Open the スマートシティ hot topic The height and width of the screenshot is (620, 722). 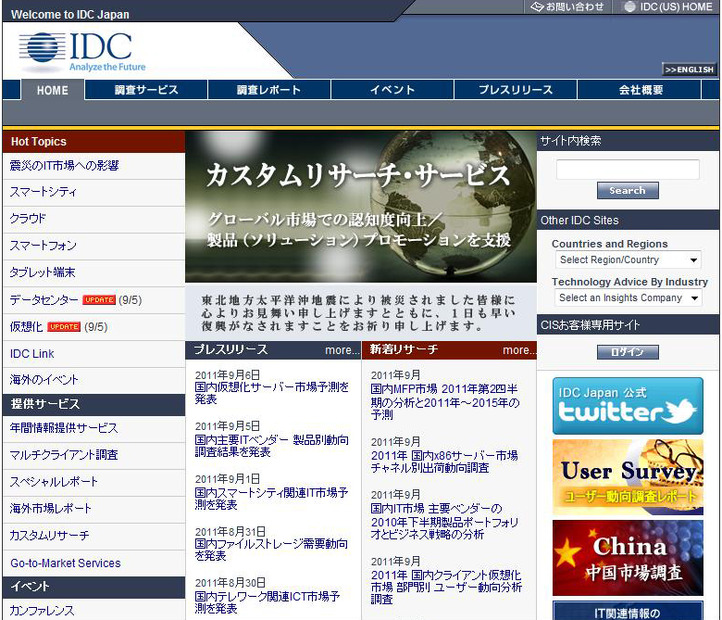[43, 192]
